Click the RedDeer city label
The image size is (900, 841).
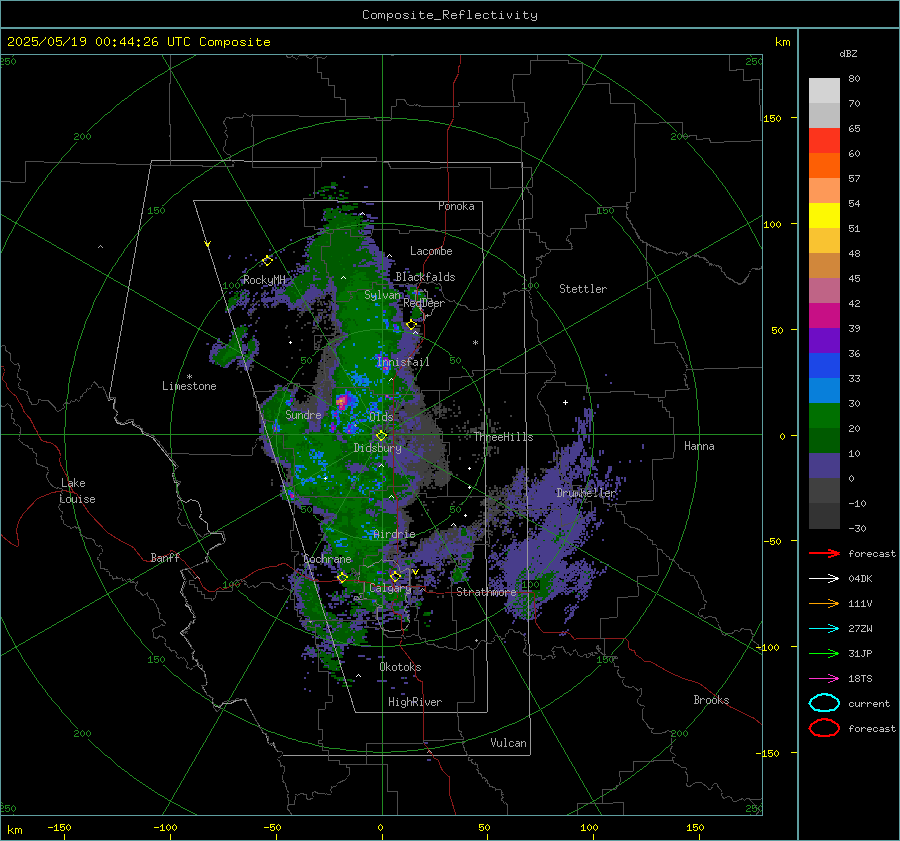(x=424, y=303)
